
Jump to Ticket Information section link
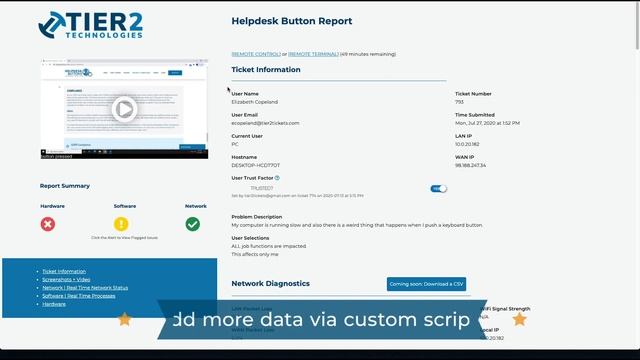click(64, 271)
